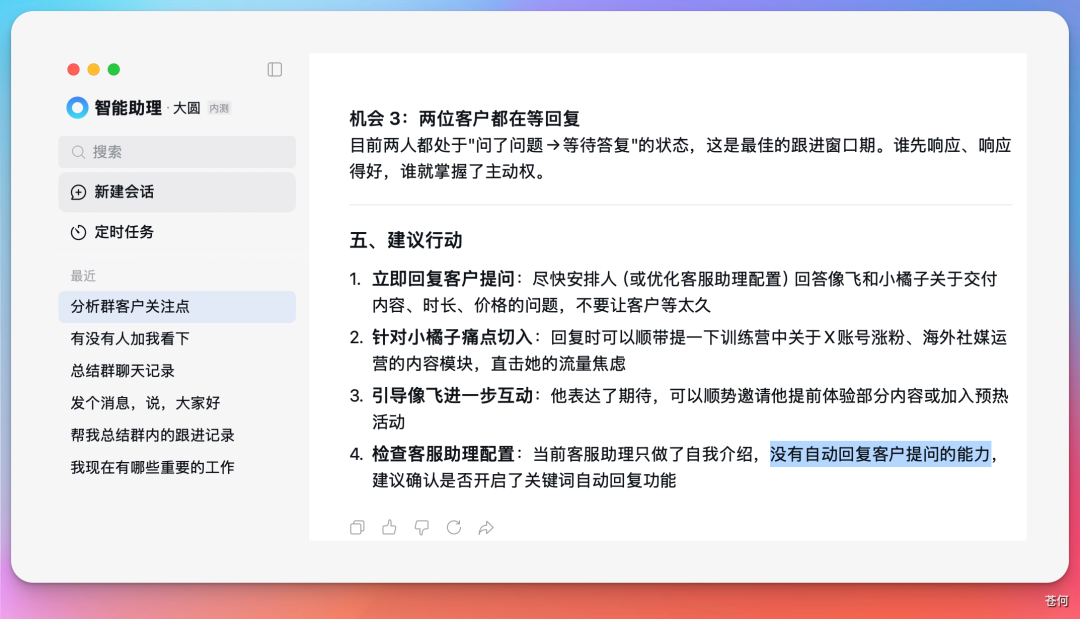Click the clock icon beside 定时任务
1080x619 pixels.
79,232
